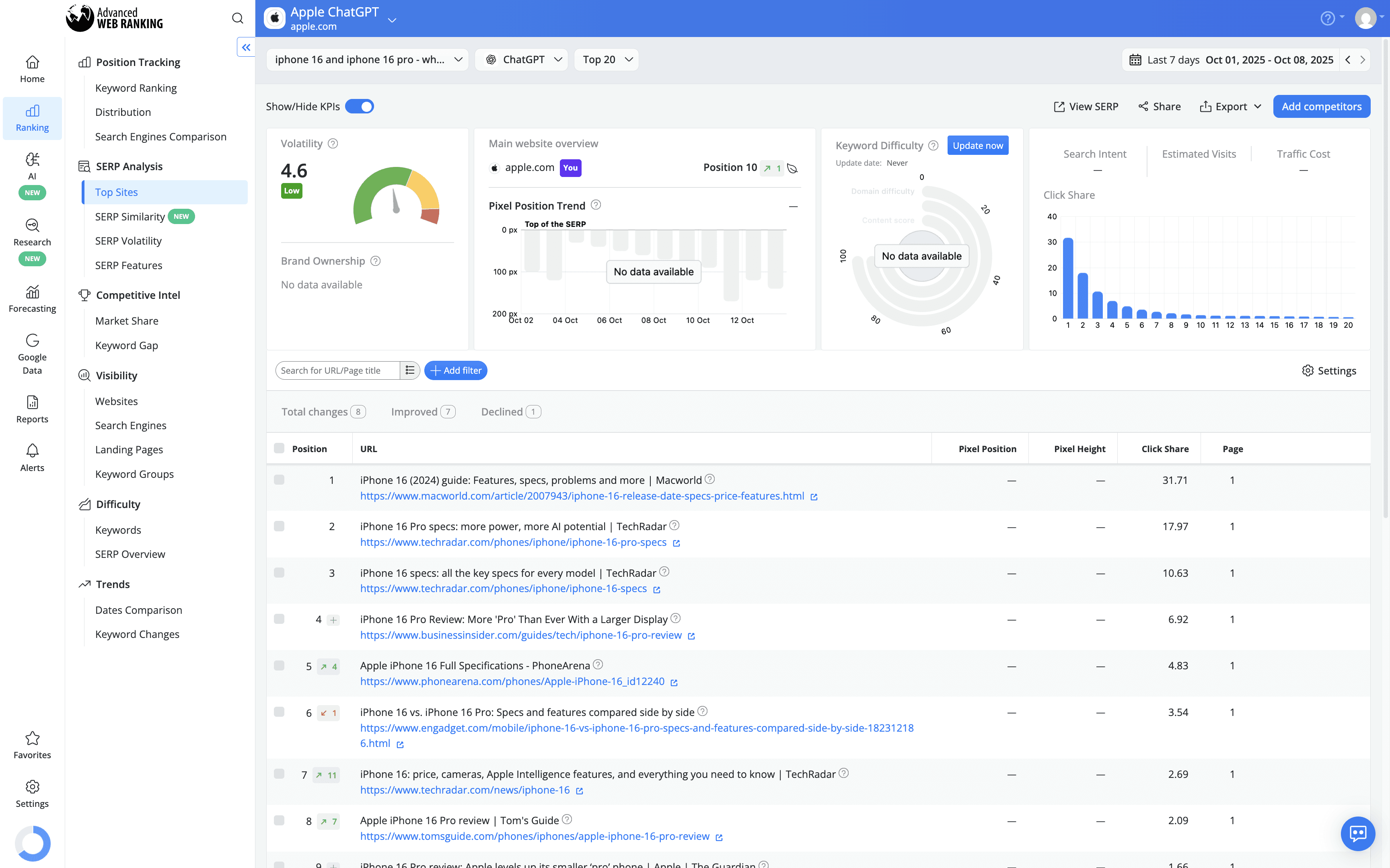
Task: Check the position 3 TechRadar specs checkbox
Action: pos(279,572)
